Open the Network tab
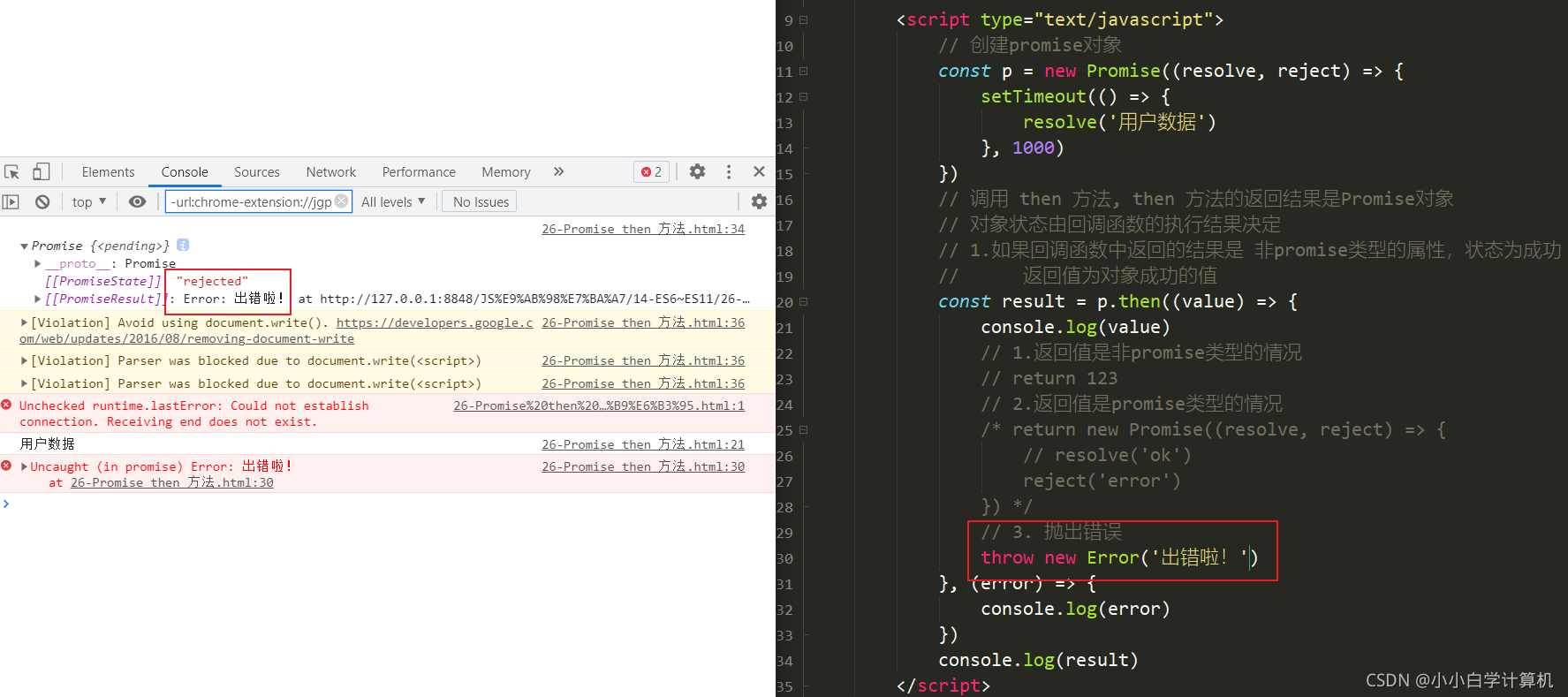 point(331,172)
